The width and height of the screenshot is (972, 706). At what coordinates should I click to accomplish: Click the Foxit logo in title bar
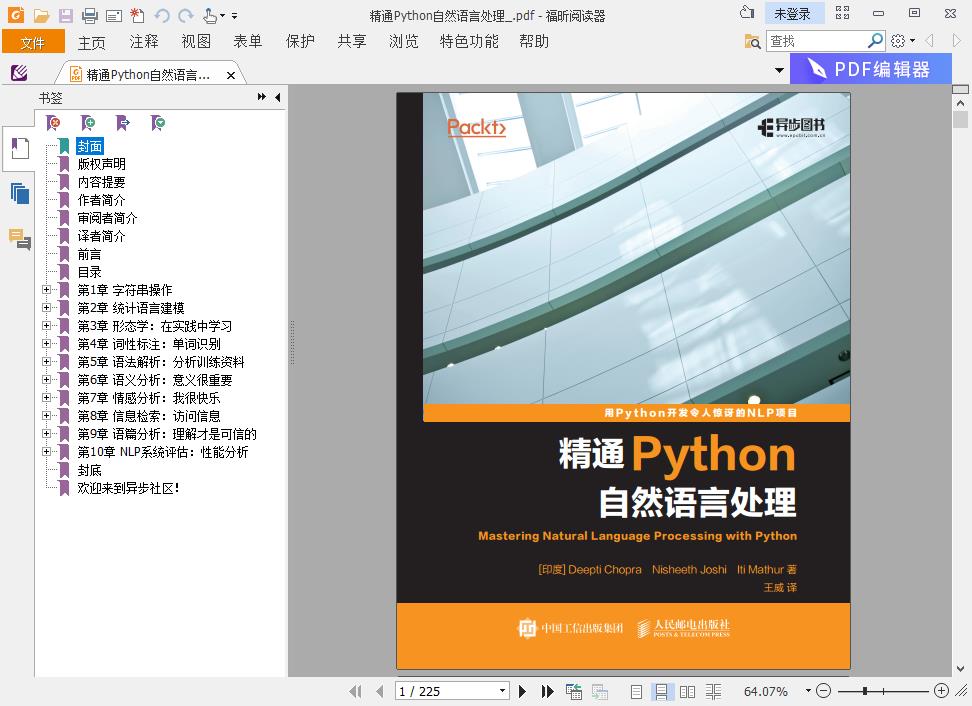click(15, 14)
